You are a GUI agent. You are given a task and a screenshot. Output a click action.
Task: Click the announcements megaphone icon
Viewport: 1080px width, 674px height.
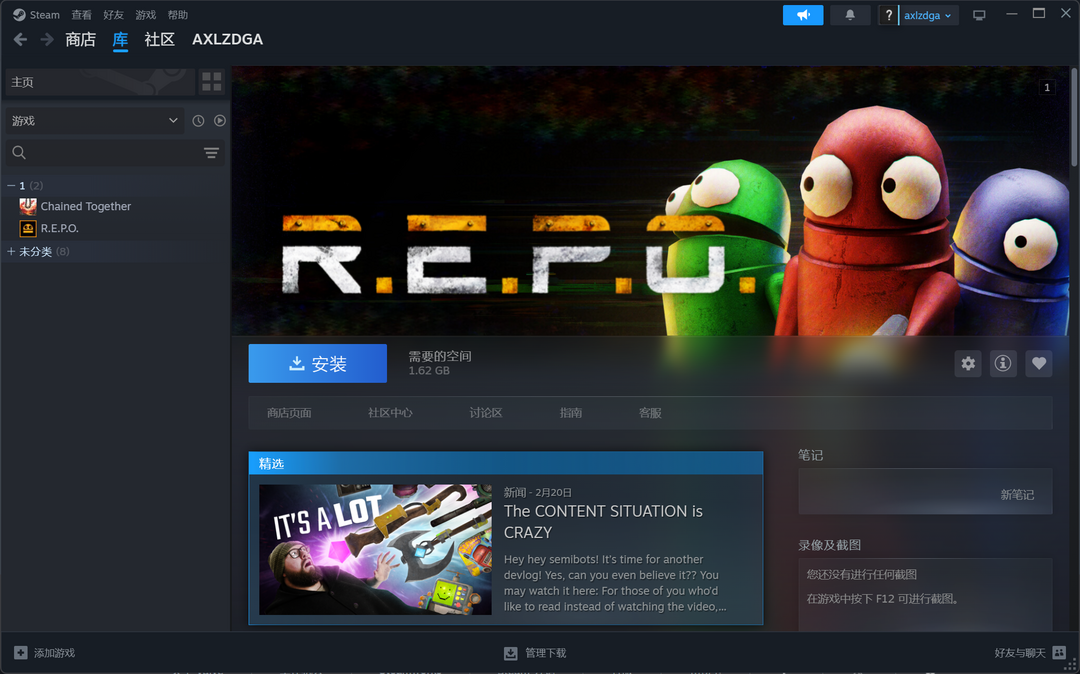tap(803, 15)
